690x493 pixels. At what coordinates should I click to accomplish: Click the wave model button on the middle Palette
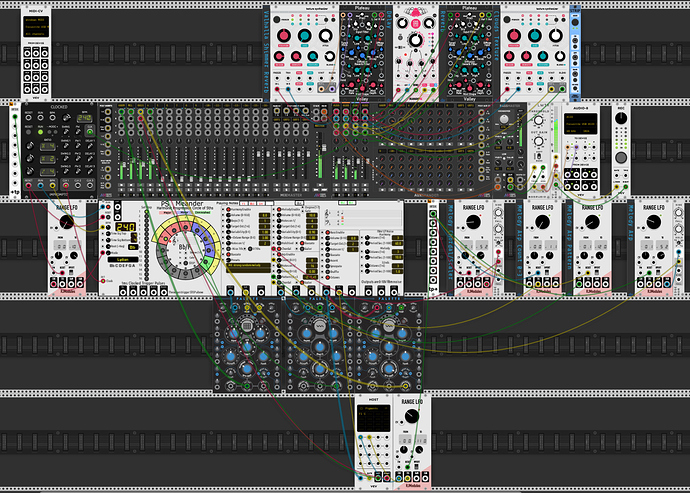point(319,326)
